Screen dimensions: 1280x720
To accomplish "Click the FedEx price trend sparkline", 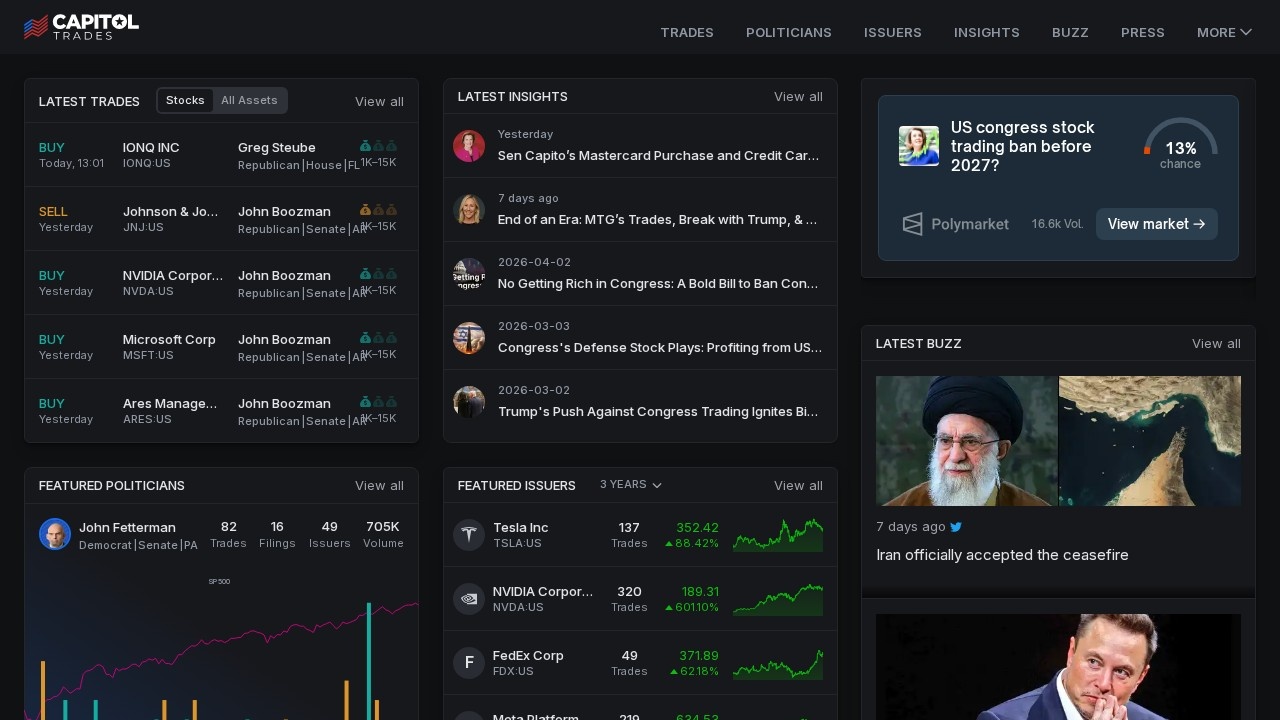I will pyautogui.click(x=778, y=663).
